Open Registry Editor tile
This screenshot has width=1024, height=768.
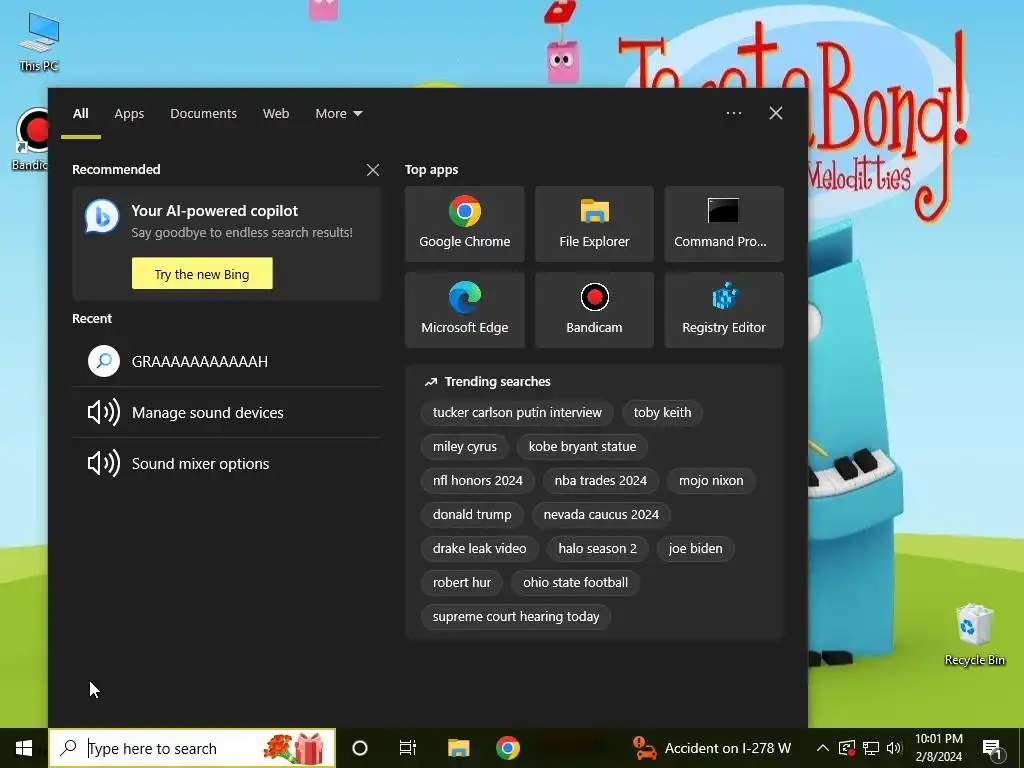pyautogui.click(x=724, y=310)
